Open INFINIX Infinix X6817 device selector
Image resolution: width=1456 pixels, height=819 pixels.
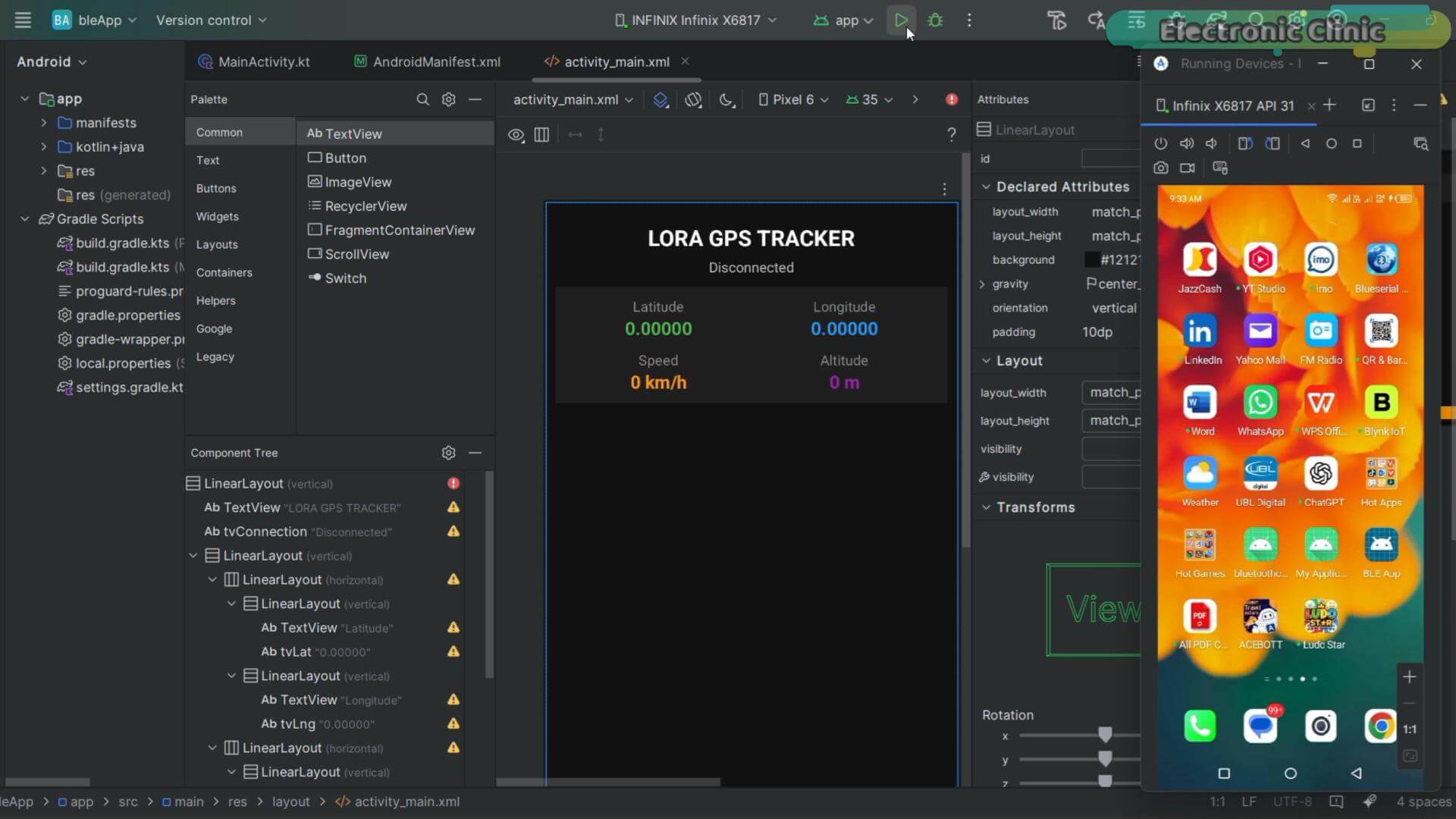tap(695, 20)
